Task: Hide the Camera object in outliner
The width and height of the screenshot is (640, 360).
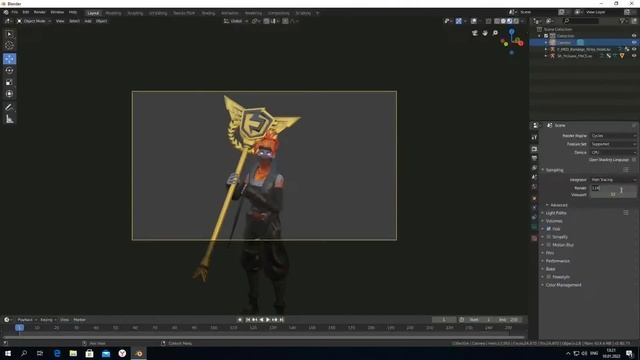Action: click(x=634, y=42)
